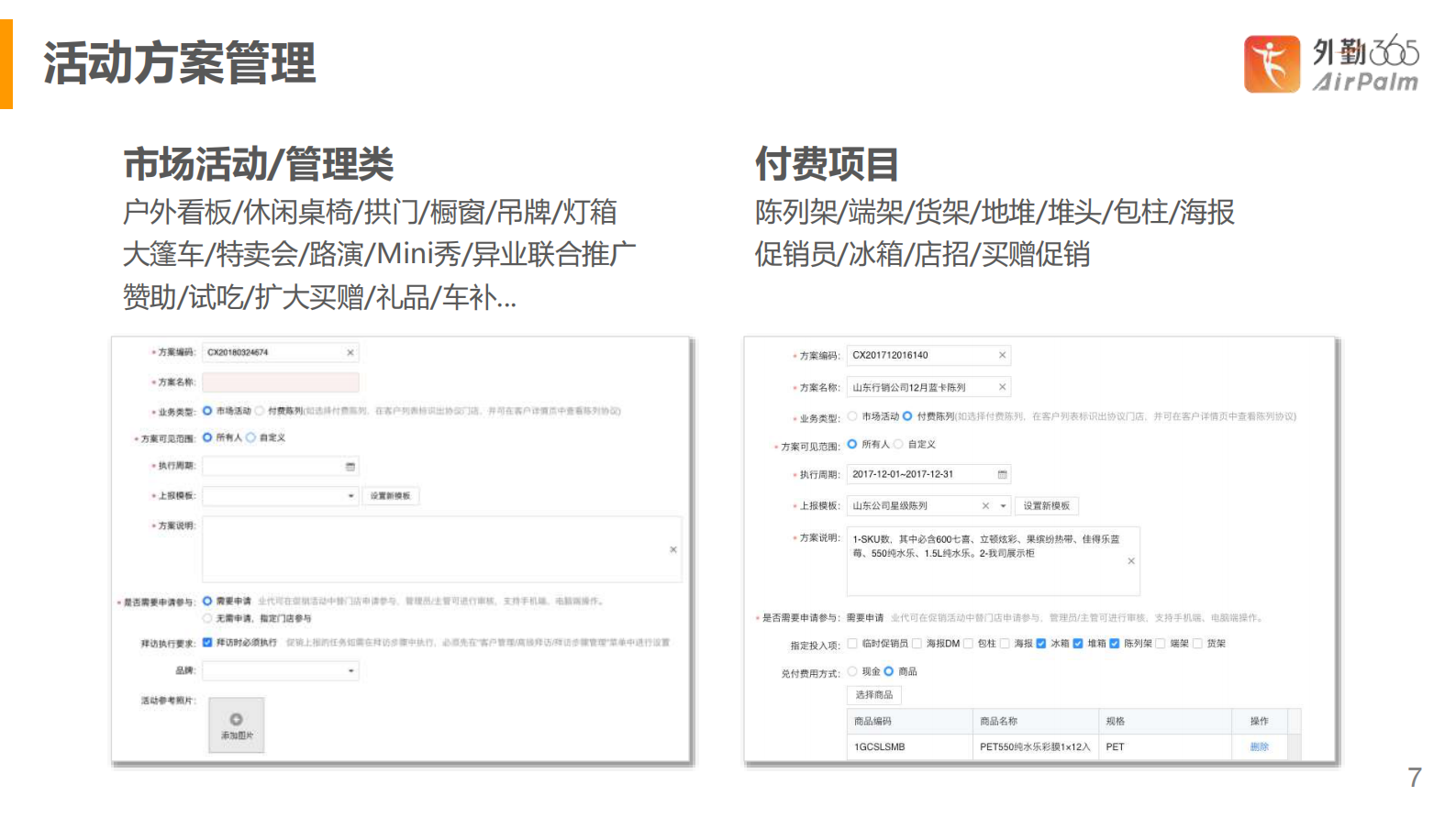Expand the empty 上报模板 dropdown arrow
Image resolution: width=1456 pixels, height=818 pixels.
coord(350,496)
